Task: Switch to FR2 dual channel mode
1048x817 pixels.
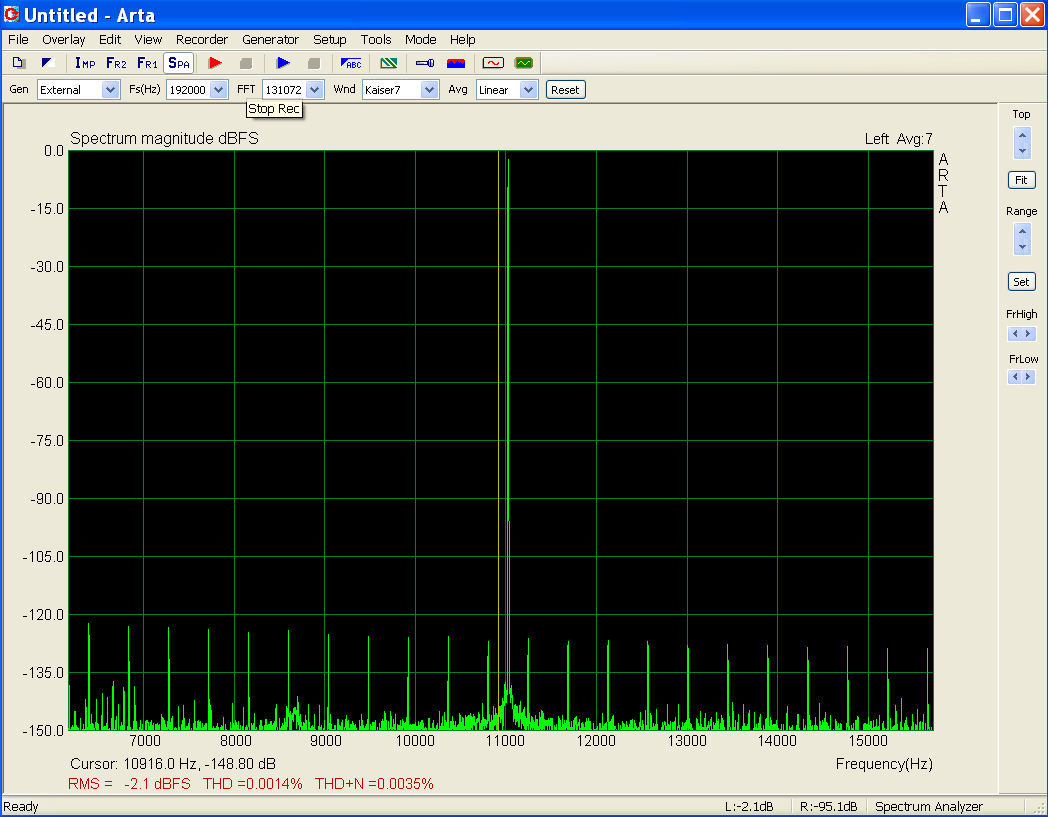Action: click(116, 63)
